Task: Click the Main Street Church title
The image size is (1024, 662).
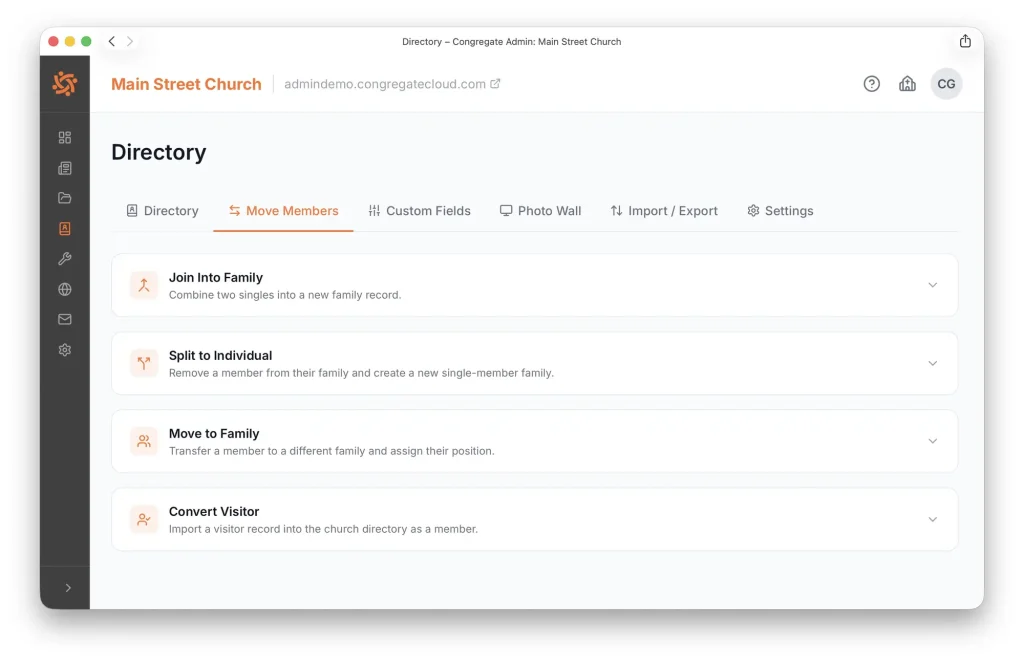Action: (186, 84)
